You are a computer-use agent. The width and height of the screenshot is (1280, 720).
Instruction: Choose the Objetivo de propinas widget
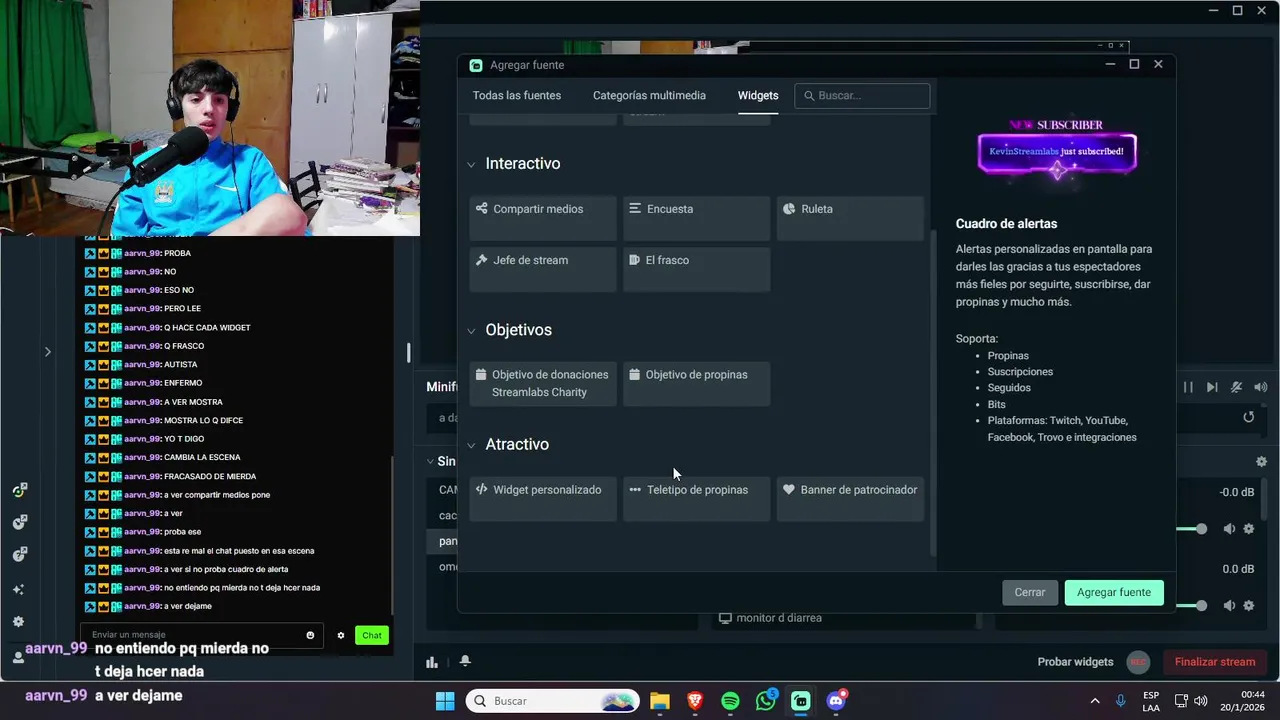697,383
